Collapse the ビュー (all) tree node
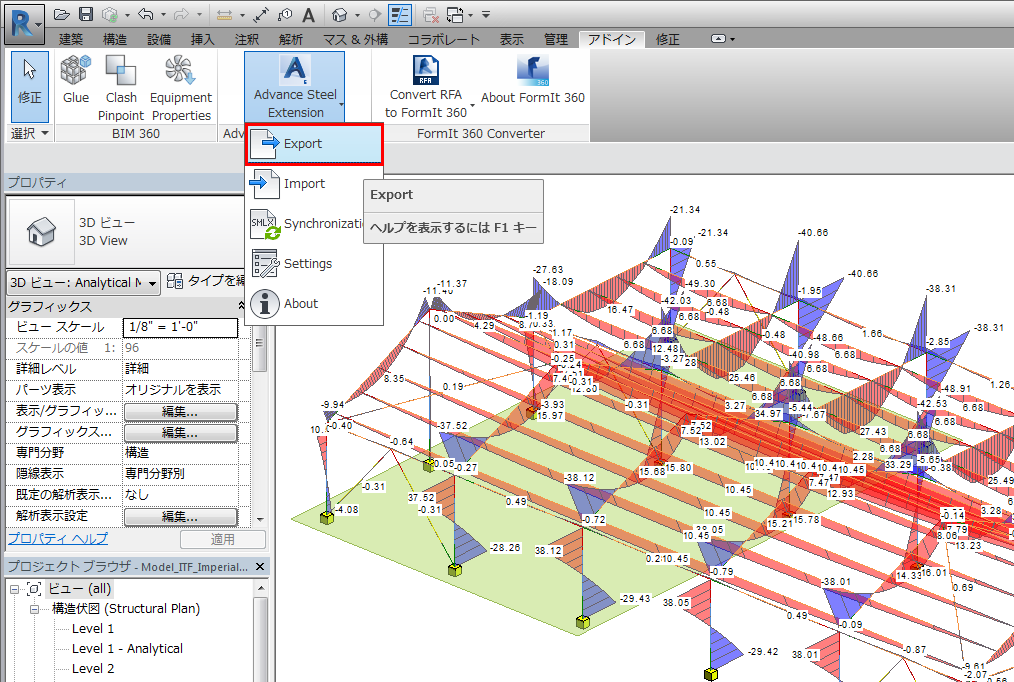 point(14,589)
